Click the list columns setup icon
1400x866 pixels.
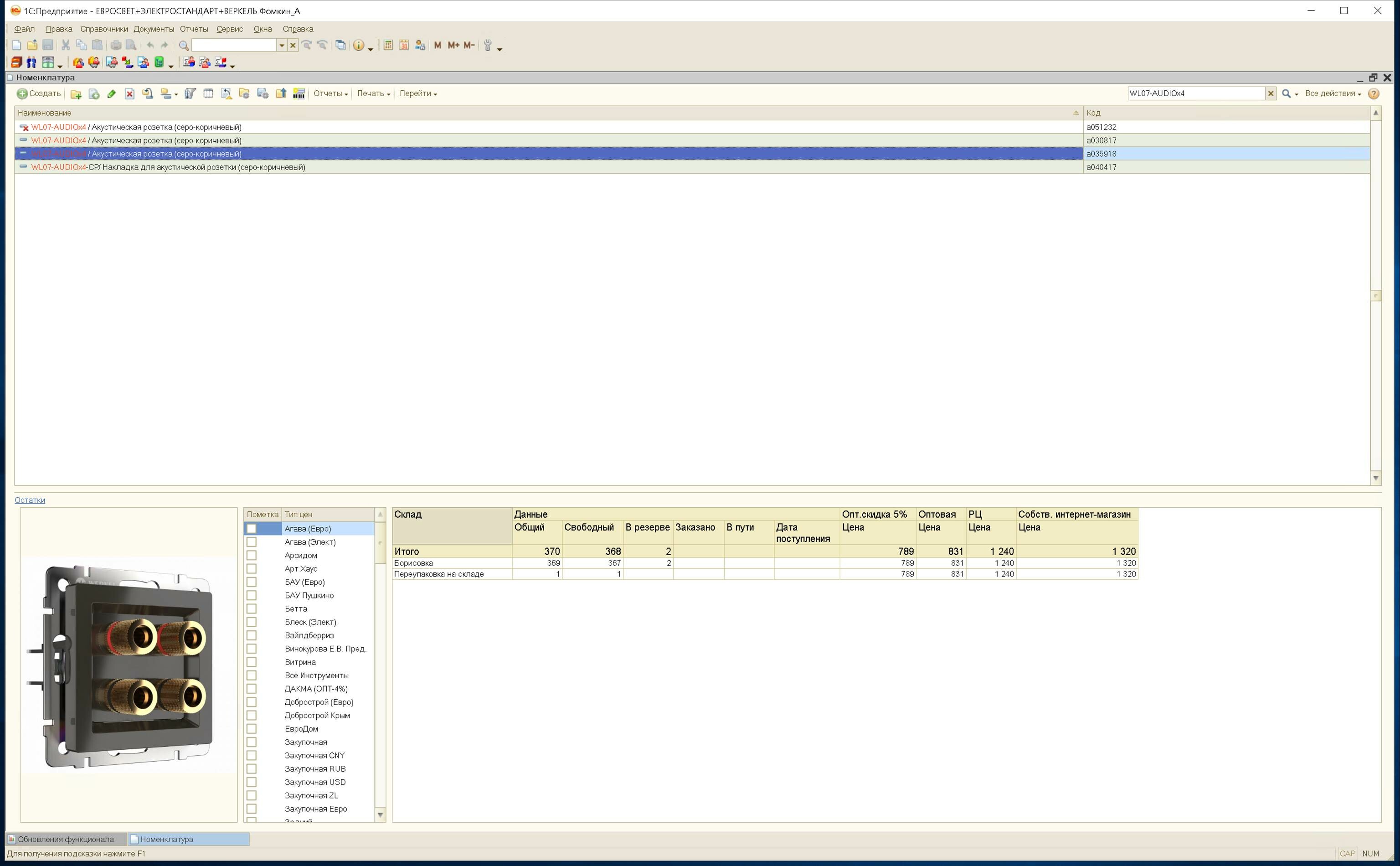pos(208,94)
